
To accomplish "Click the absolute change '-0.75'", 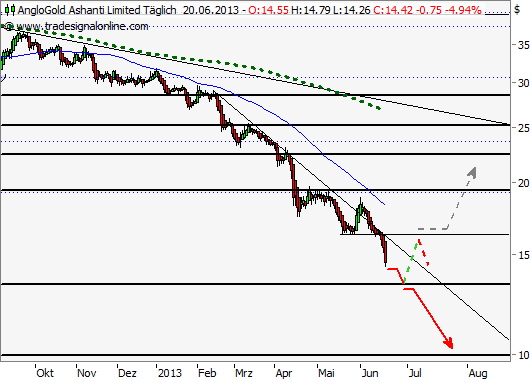I will [x=429, y=10].
